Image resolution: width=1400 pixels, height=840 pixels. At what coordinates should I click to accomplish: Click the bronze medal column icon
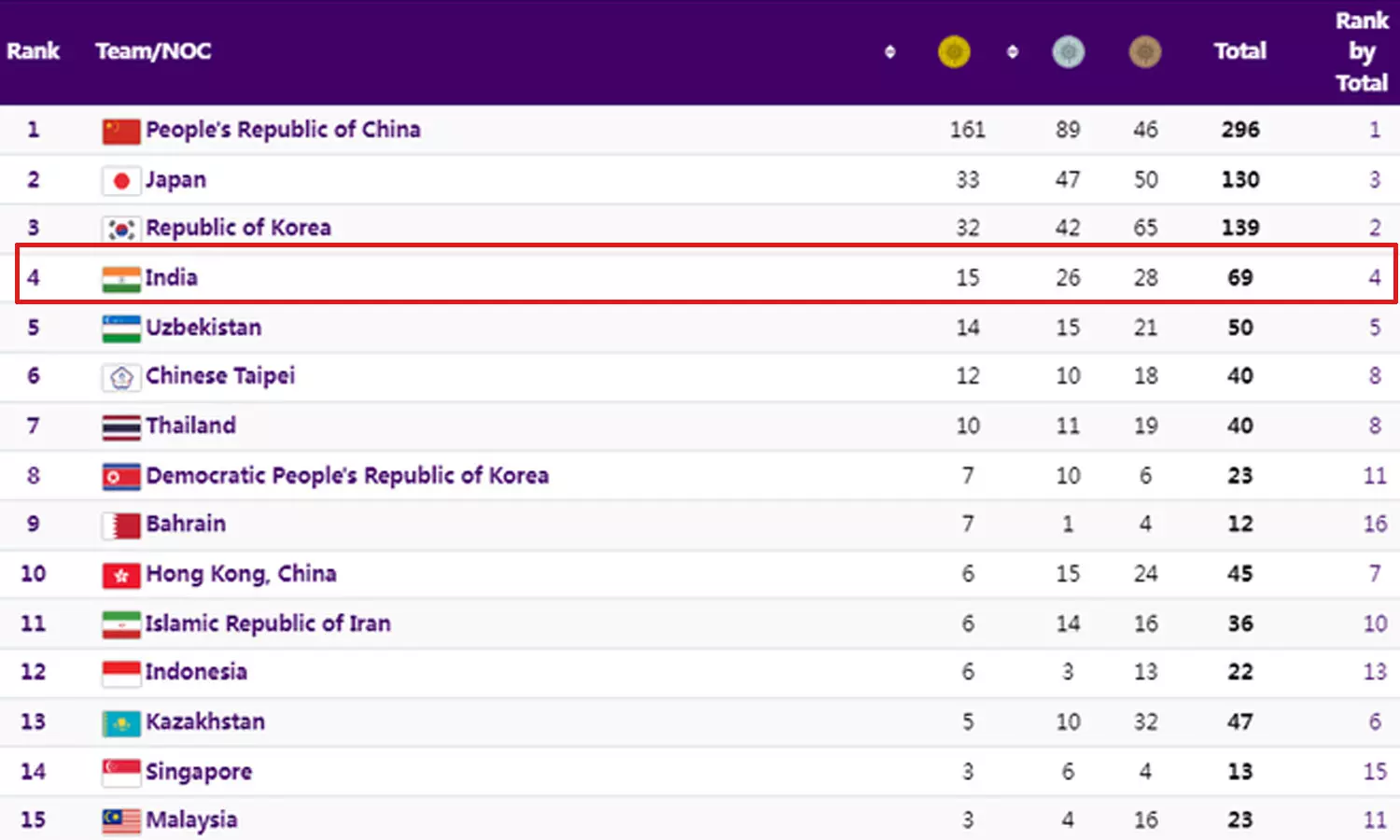click(x=1144, y=51)
